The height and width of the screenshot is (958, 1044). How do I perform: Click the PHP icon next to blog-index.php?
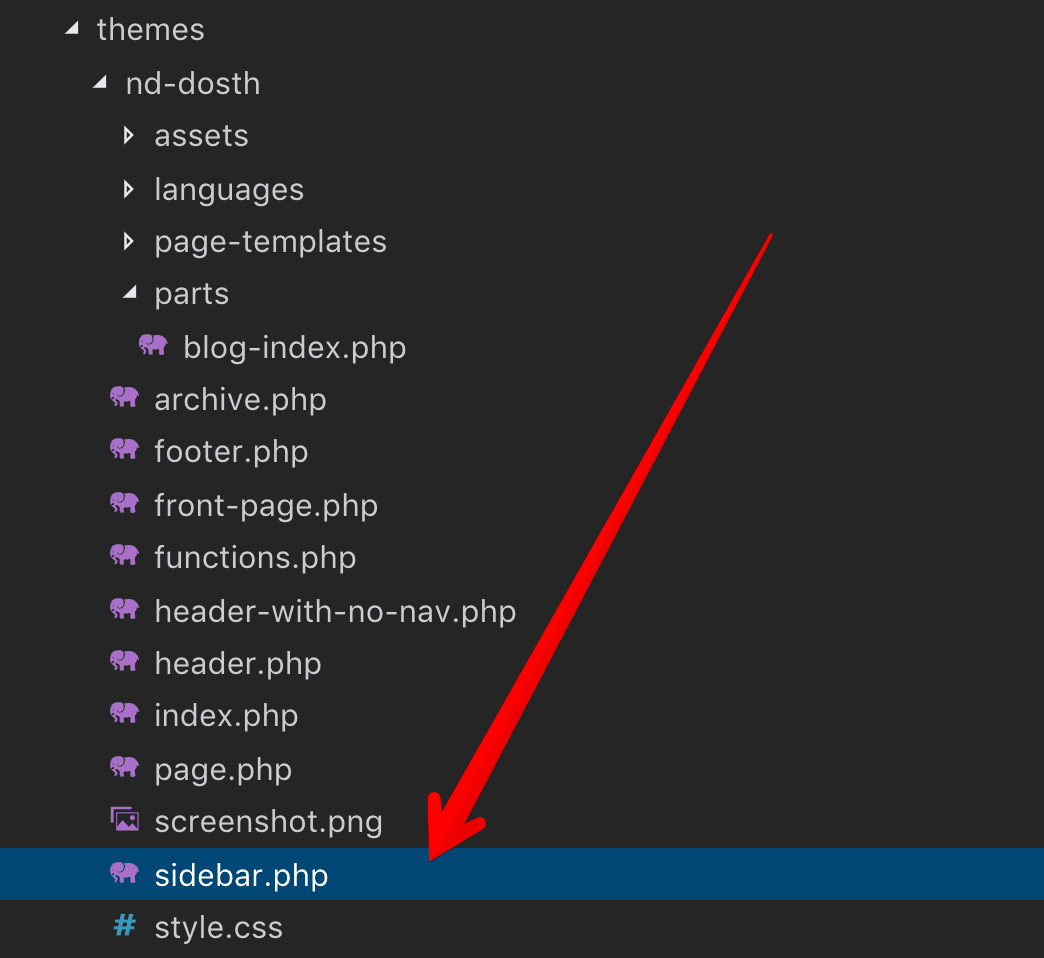153,346
